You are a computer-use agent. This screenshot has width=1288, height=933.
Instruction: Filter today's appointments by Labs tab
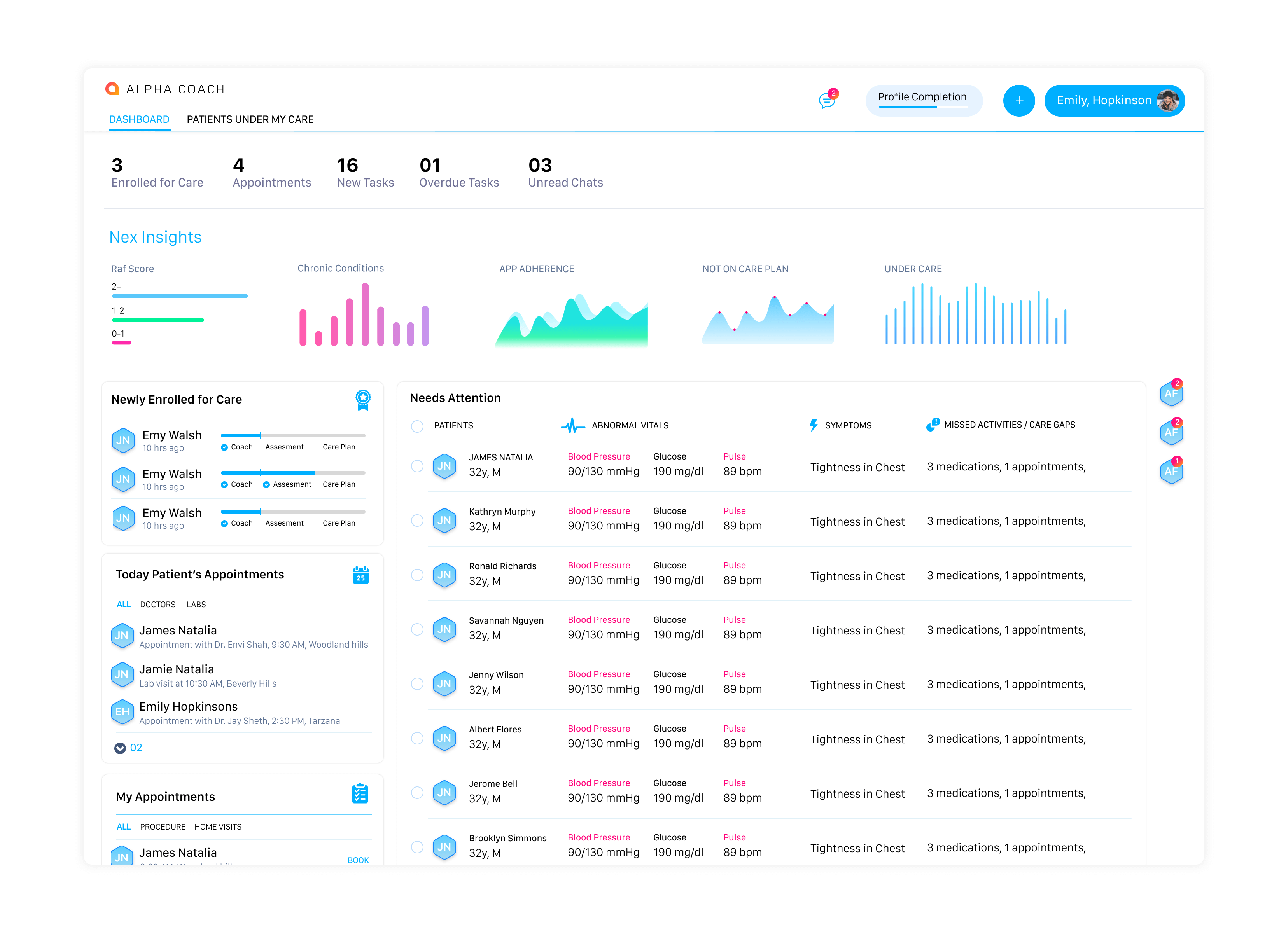pos(196,605)
